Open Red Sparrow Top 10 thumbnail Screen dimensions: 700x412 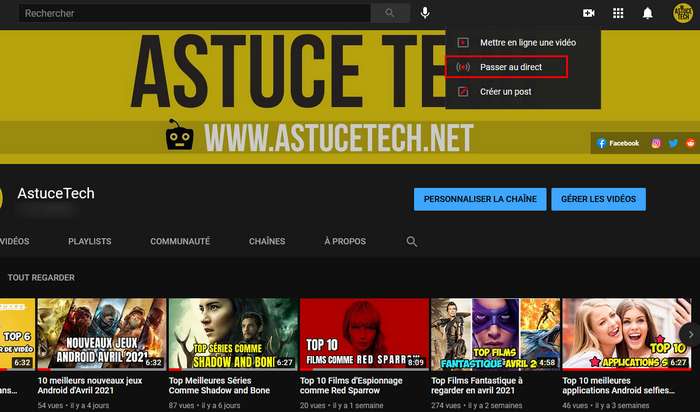pyautogui.click(x=364, y=334)
